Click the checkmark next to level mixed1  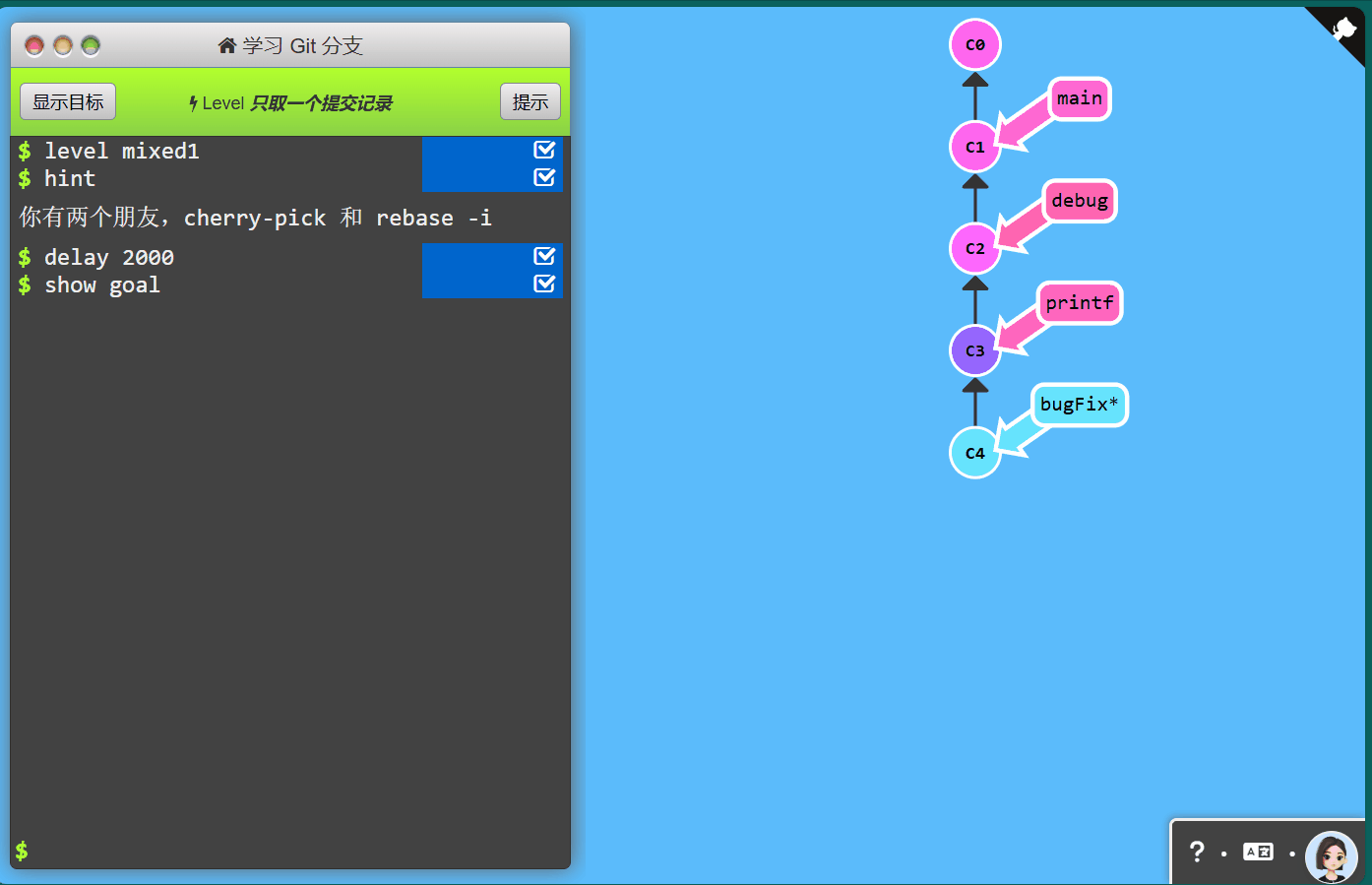(x=544, y=150)
